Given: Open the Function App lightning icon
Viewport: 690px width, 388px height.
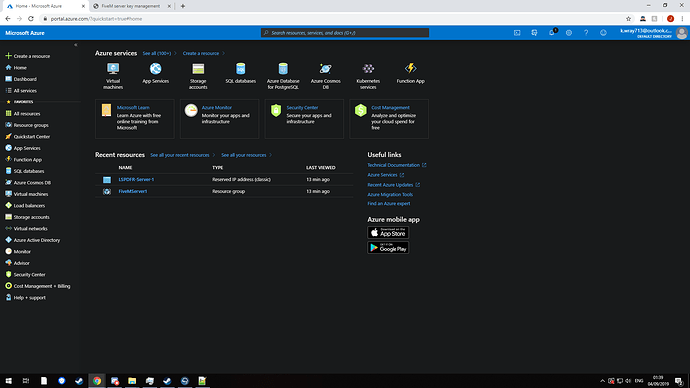Looking at the screenshot, I should (411, 69).
